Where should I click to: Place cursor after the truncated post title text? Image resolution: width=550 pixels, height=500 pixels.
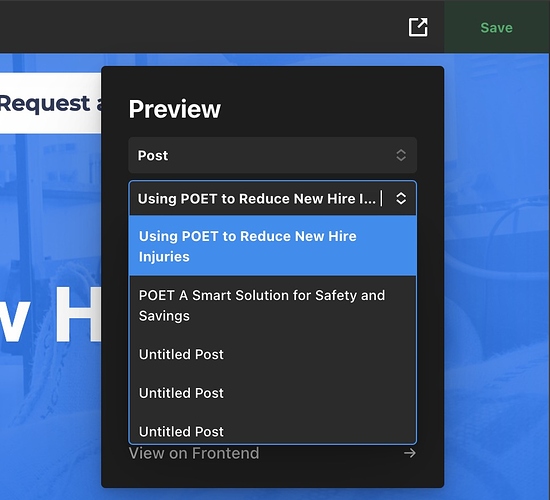pyautogui.click(x=381, y=199)
